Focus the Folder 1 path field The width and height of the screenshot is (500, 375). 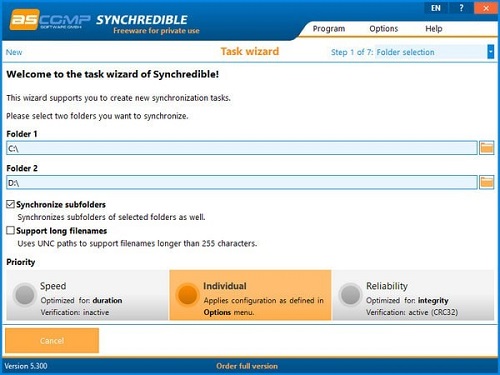(x=242, y=148)
